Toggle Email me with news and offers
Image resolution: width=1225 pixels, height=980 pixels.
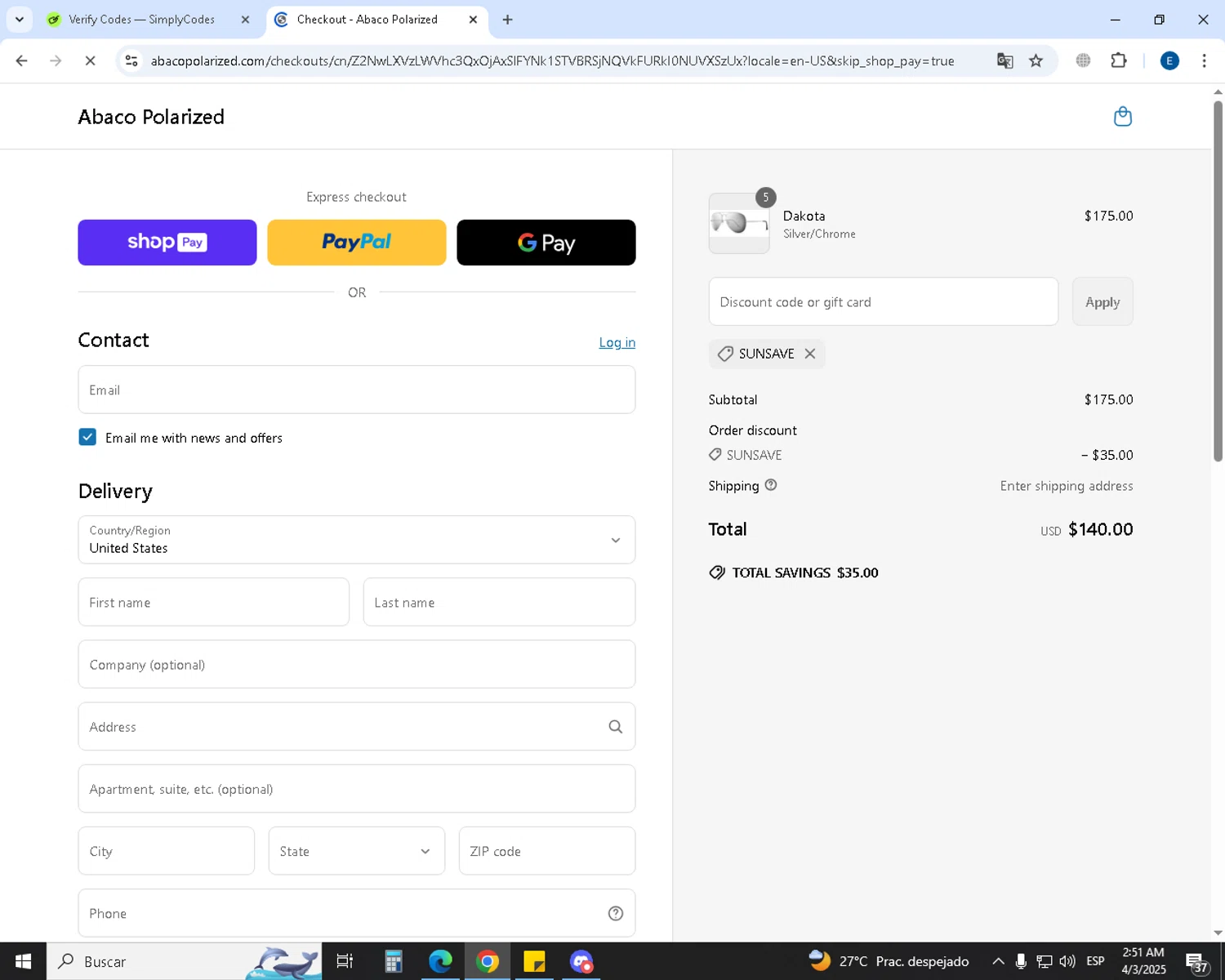[x=87, y=437]
